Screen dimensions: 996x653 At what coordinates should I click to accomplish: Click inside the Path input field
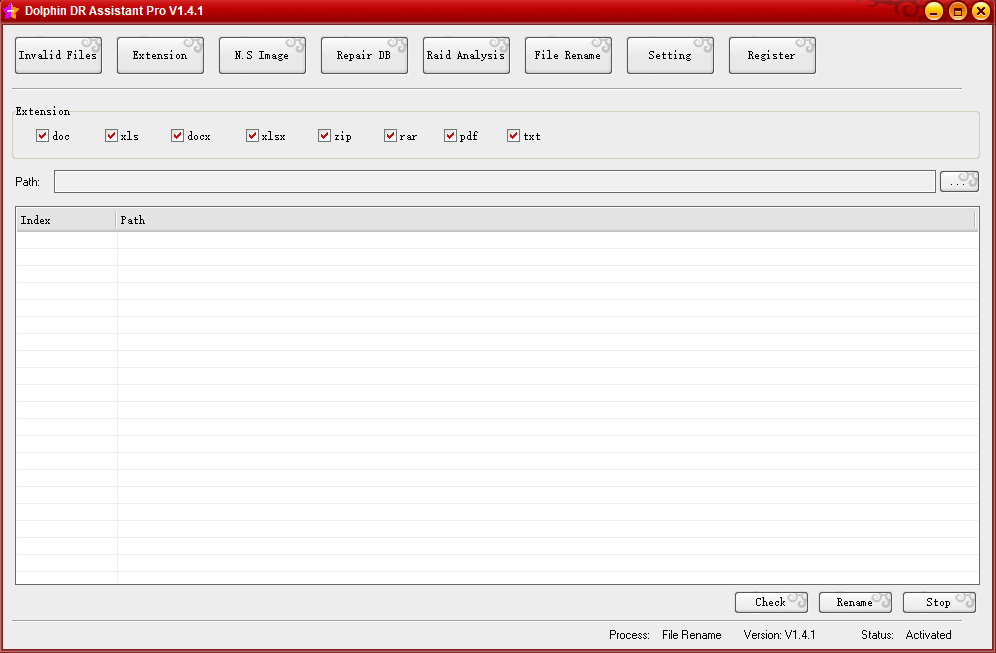click(494, 182)
